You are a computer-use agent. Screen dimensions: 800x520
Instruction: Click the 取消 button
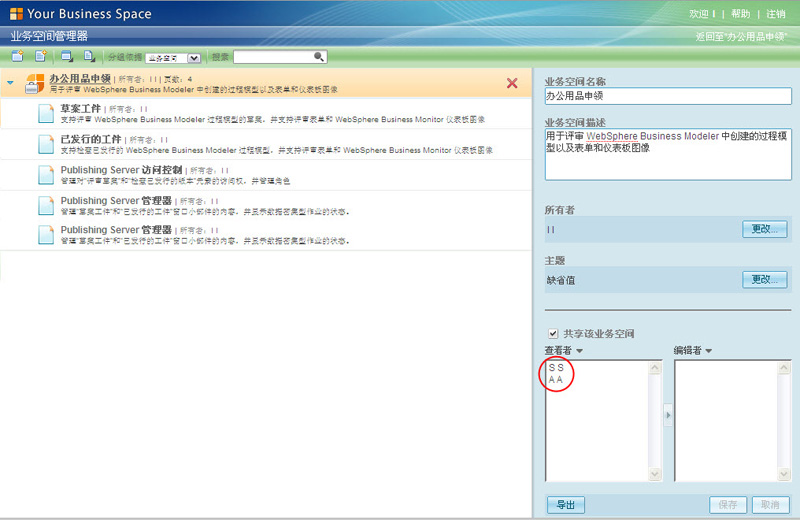[770, 505]
